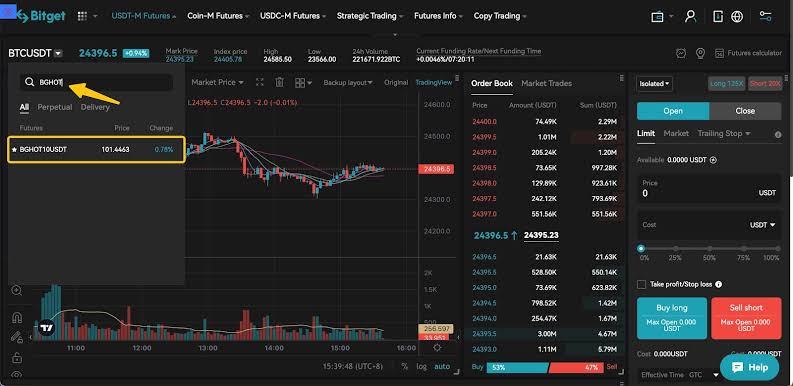
Task: Select the Open position toggle
Action: 673,111
